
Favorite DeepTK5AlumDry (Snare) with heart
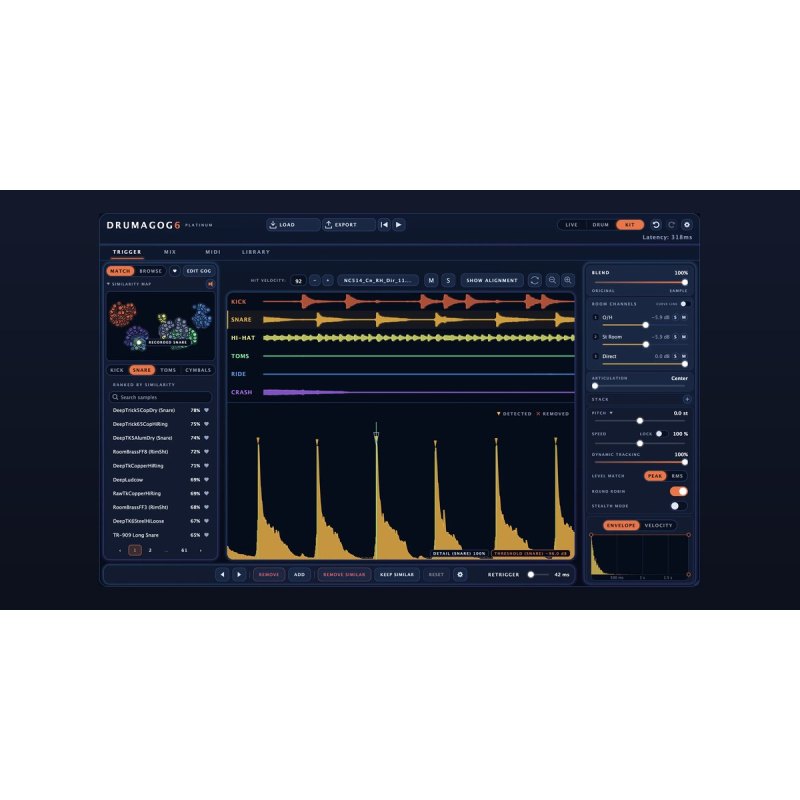point(207,438)
